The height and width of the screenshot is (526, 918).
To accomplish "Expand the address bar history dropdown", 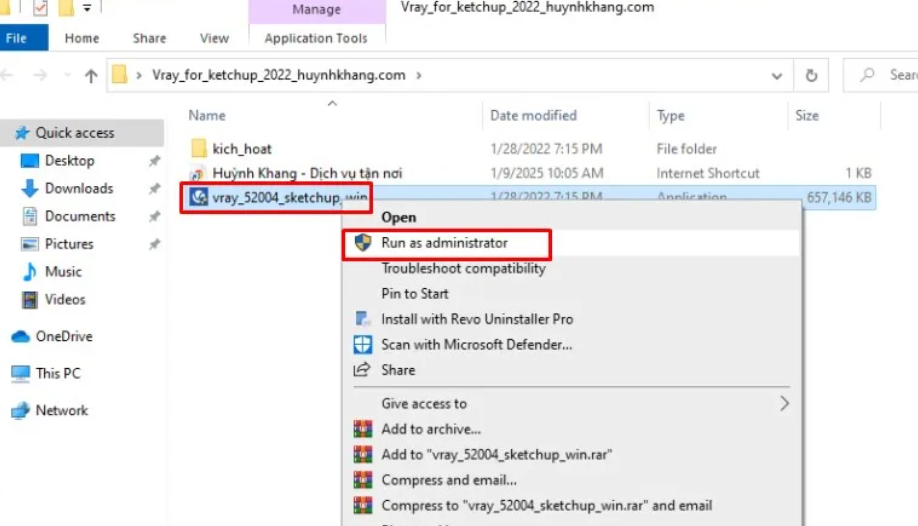I will [x=777, y=75].
